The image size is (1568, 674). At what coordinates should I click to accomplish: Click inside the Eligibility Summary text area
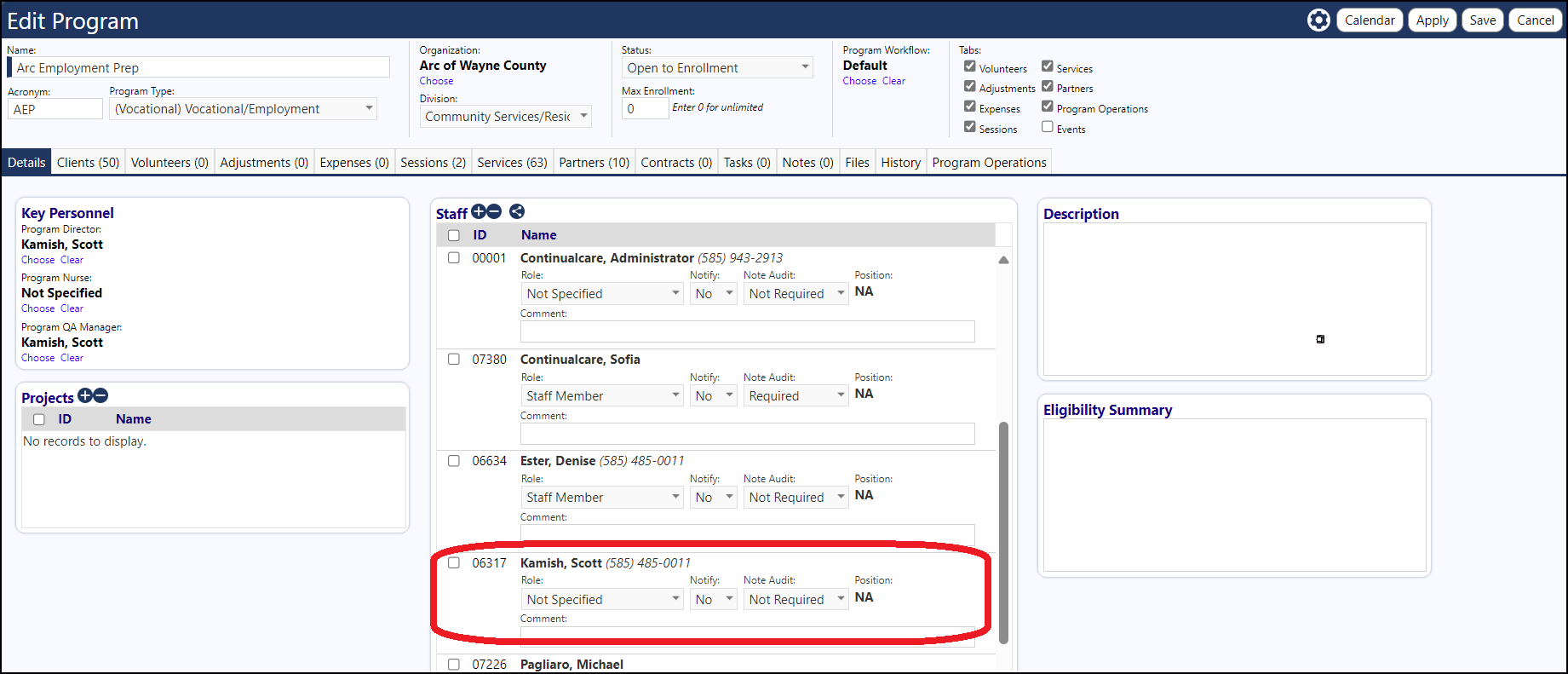[1235, 495]
